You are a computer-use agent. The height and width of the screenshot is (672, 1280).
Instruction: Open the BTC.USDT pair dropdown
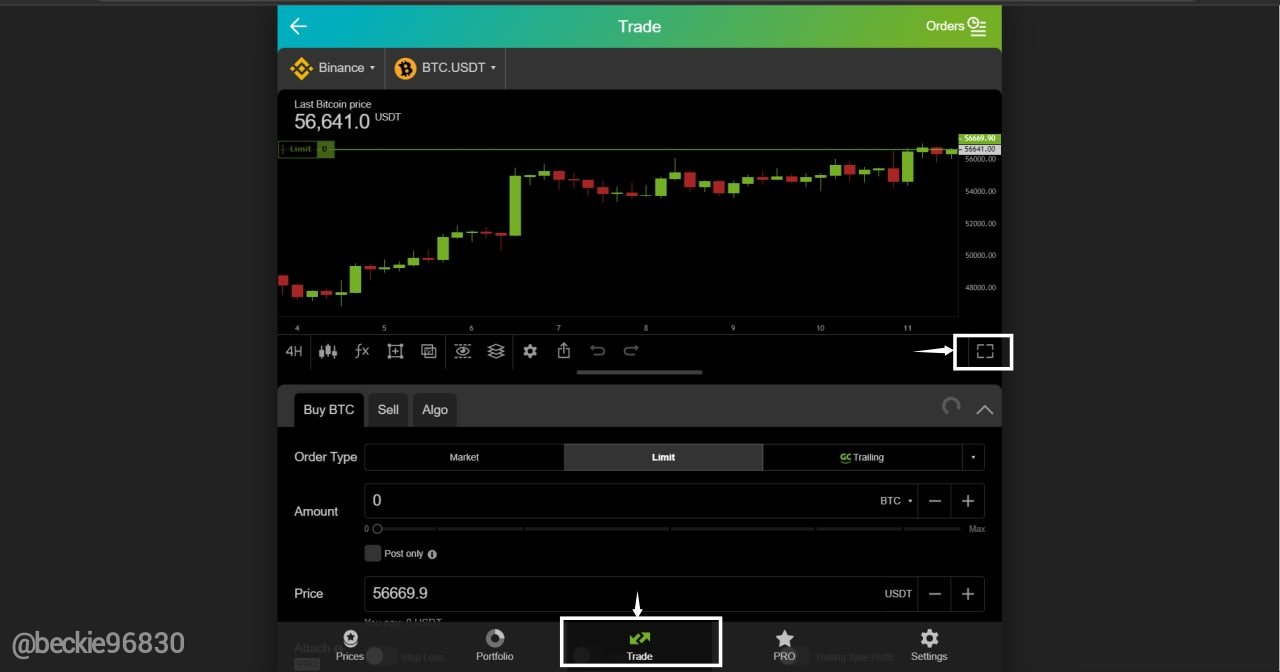[445, 68]
